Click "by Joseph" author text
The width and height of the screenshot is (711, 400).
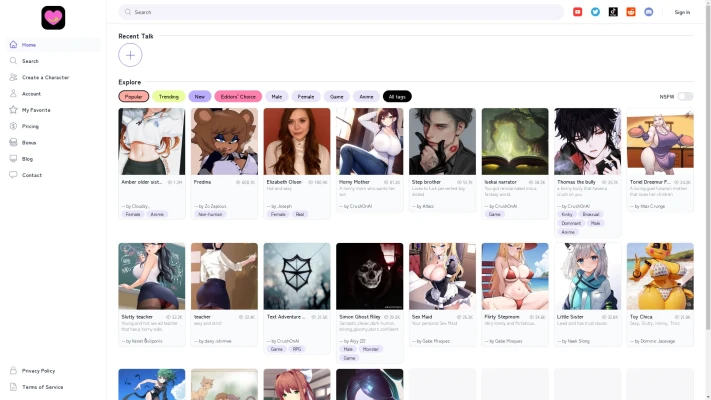(279, 206)
